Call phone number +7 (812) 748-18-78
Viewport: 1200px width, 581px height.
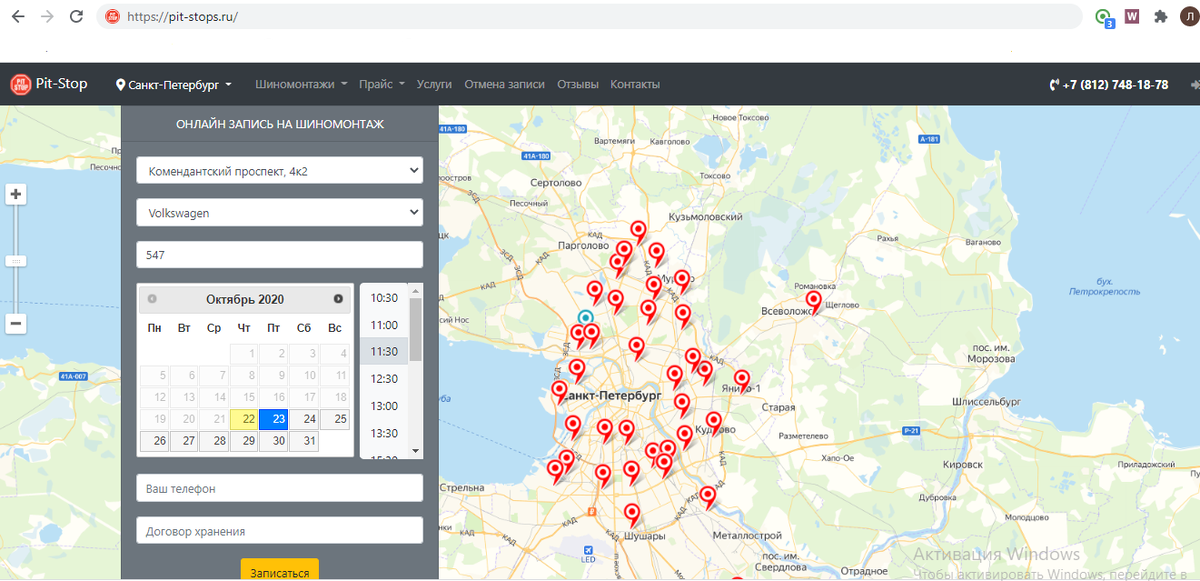coord(1109,85)
